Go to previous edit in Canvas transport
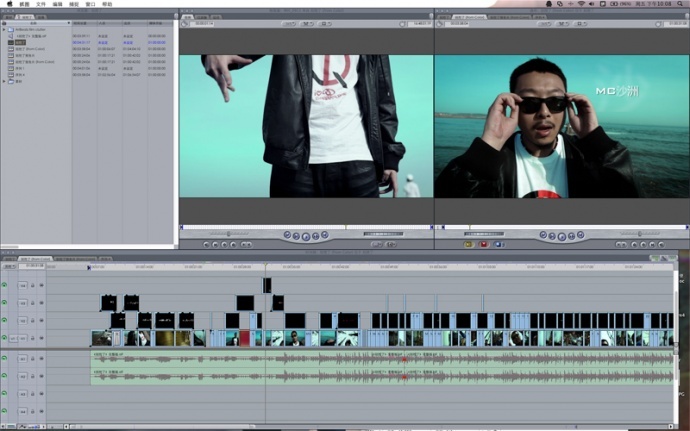 click(543, 235)
